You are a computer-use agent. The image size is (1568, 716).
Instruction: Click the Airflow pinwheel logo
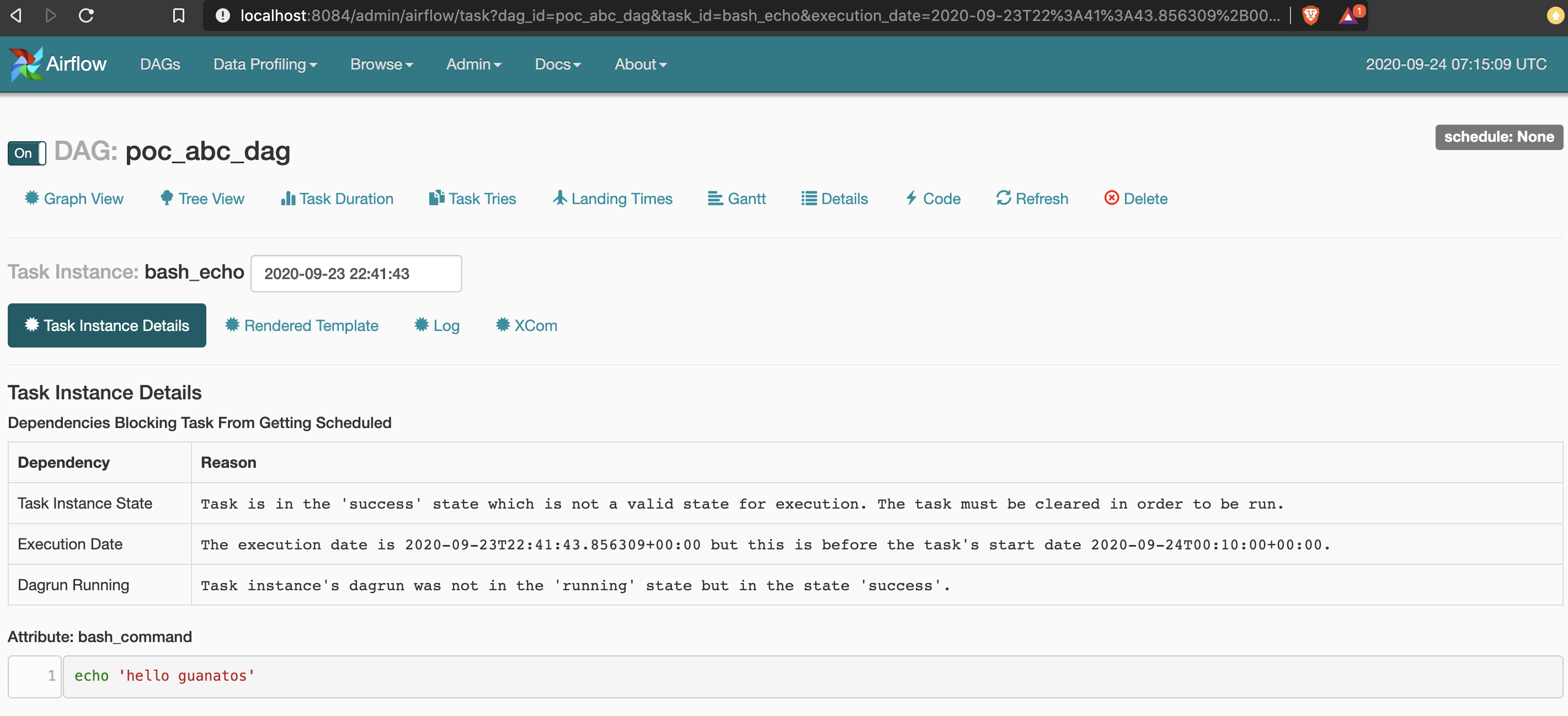(x=25, y=64)
